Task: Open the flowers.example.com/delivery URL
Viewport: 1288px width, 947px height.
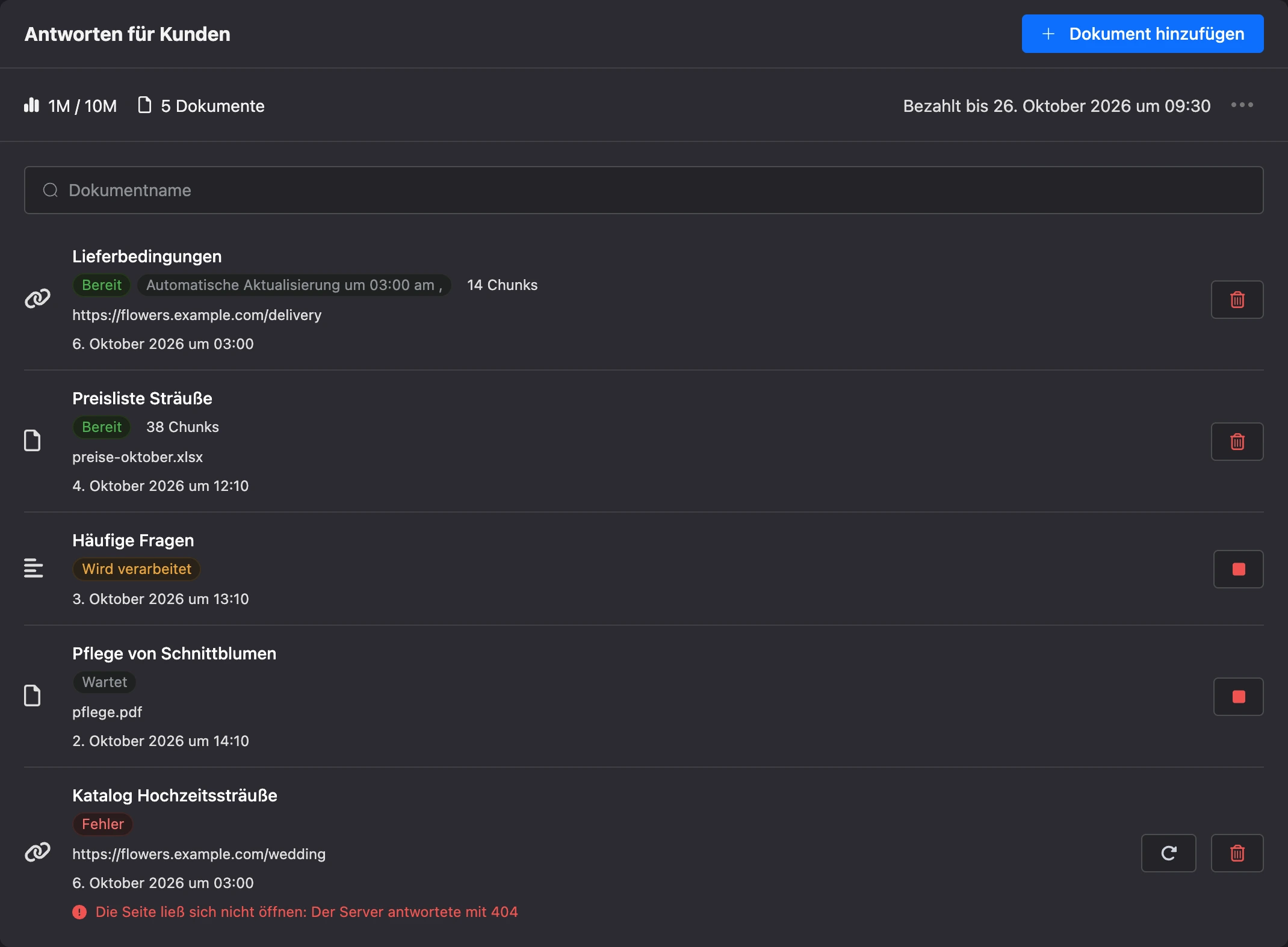Action: click(197, 315)
